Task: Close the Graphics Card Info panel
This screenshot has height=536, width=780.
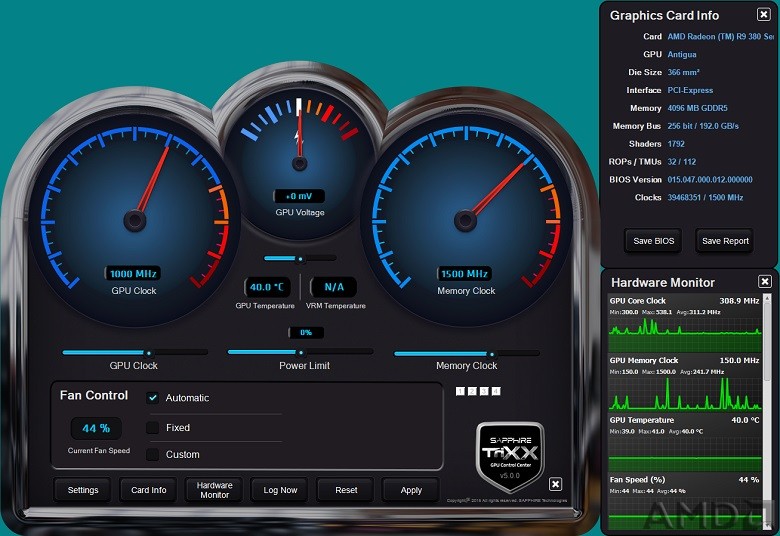Action: coord(764,14)
